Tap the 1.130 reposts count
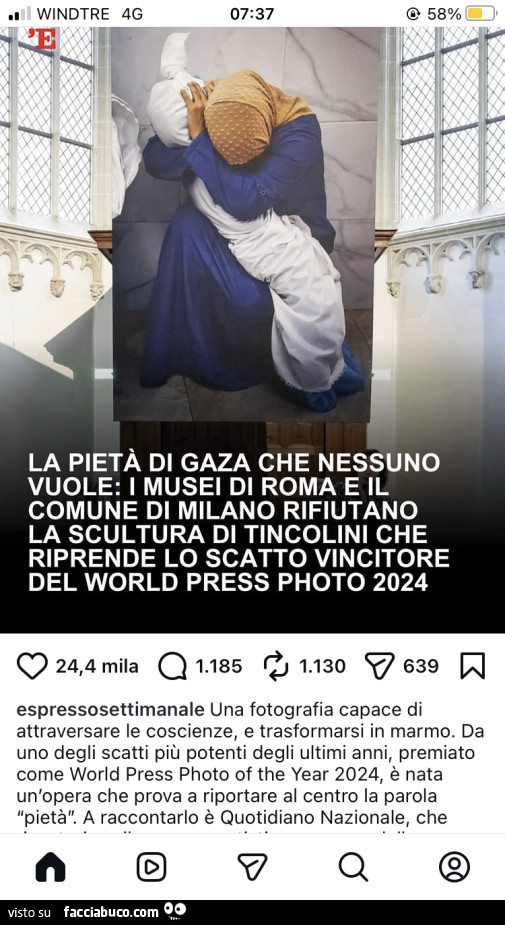The width and height of the screenshot is (505, 925). [x=322, y=667]
